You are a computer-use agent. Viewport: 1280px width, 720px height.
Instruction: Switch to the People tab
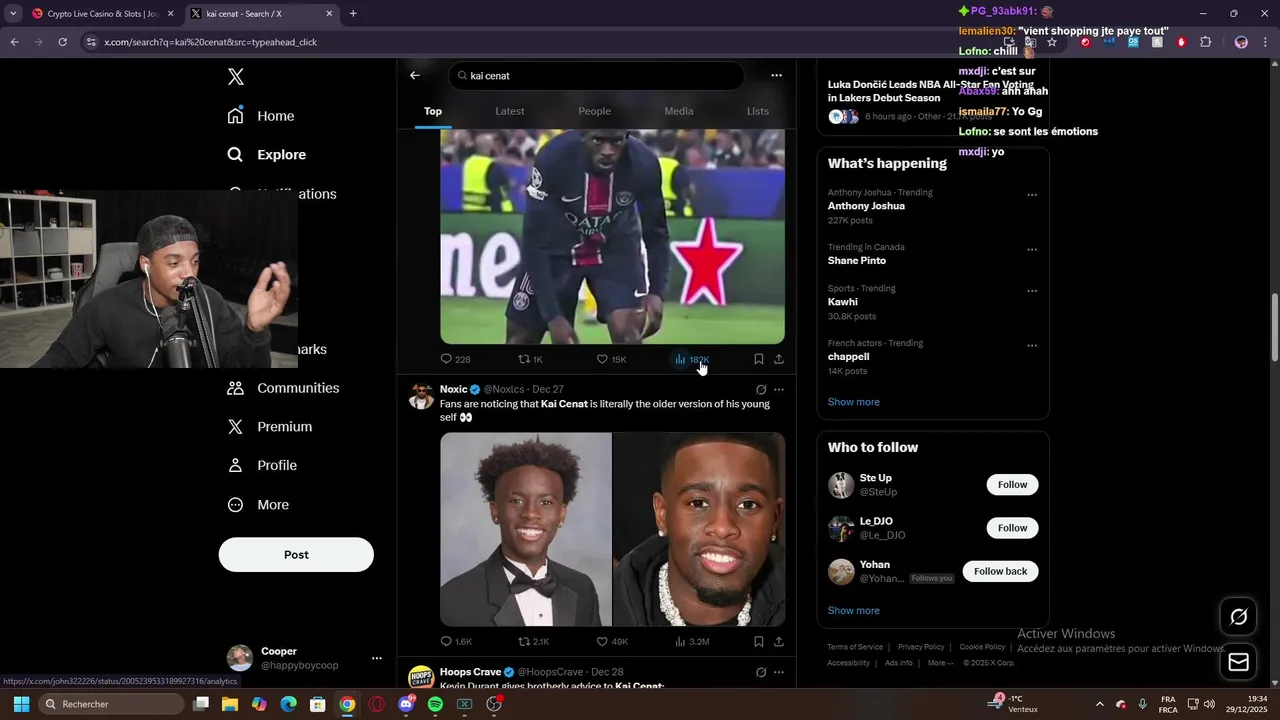click(x=594, y=111)
